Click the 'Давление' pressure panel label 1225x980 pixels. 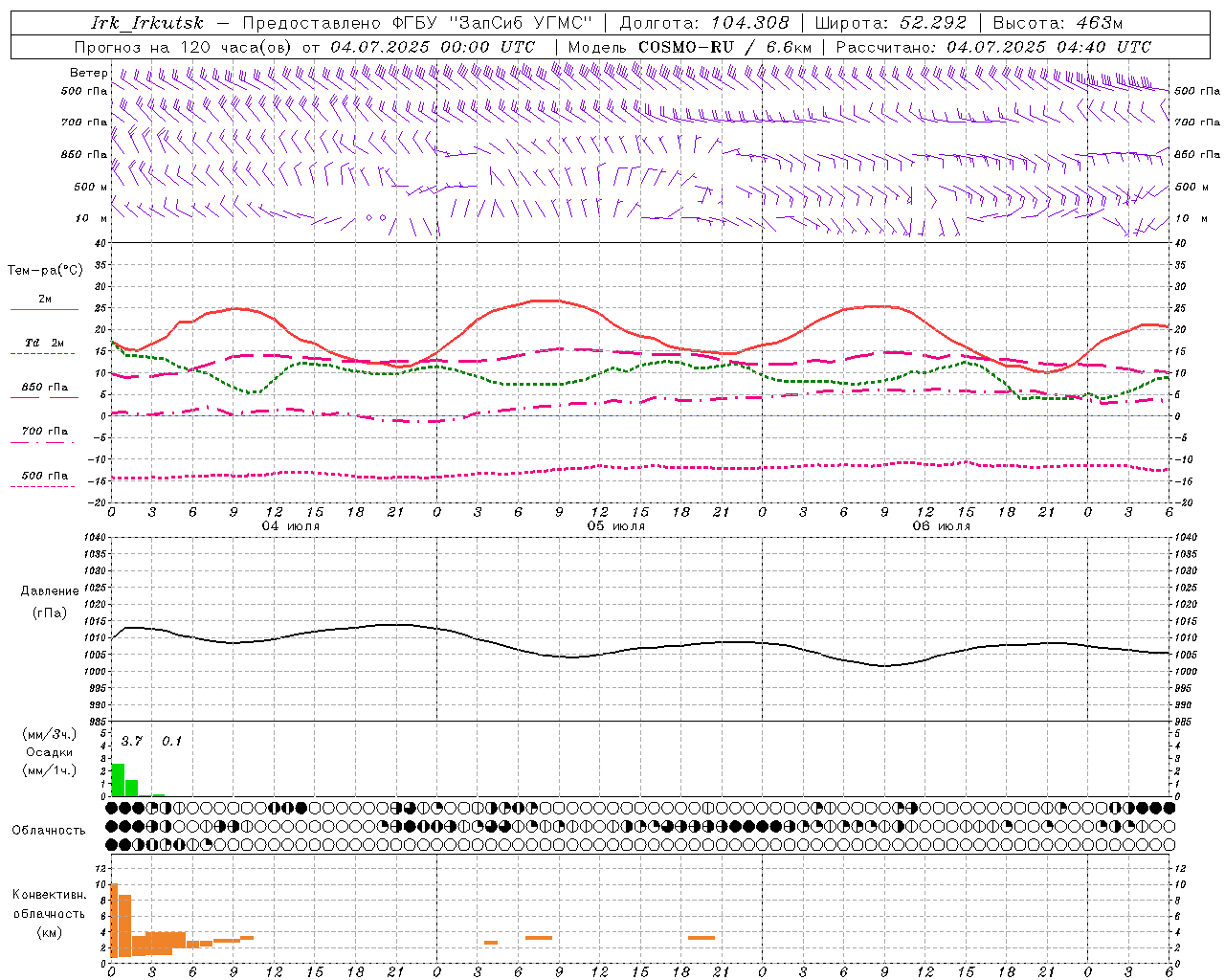[x=50, y=591]
